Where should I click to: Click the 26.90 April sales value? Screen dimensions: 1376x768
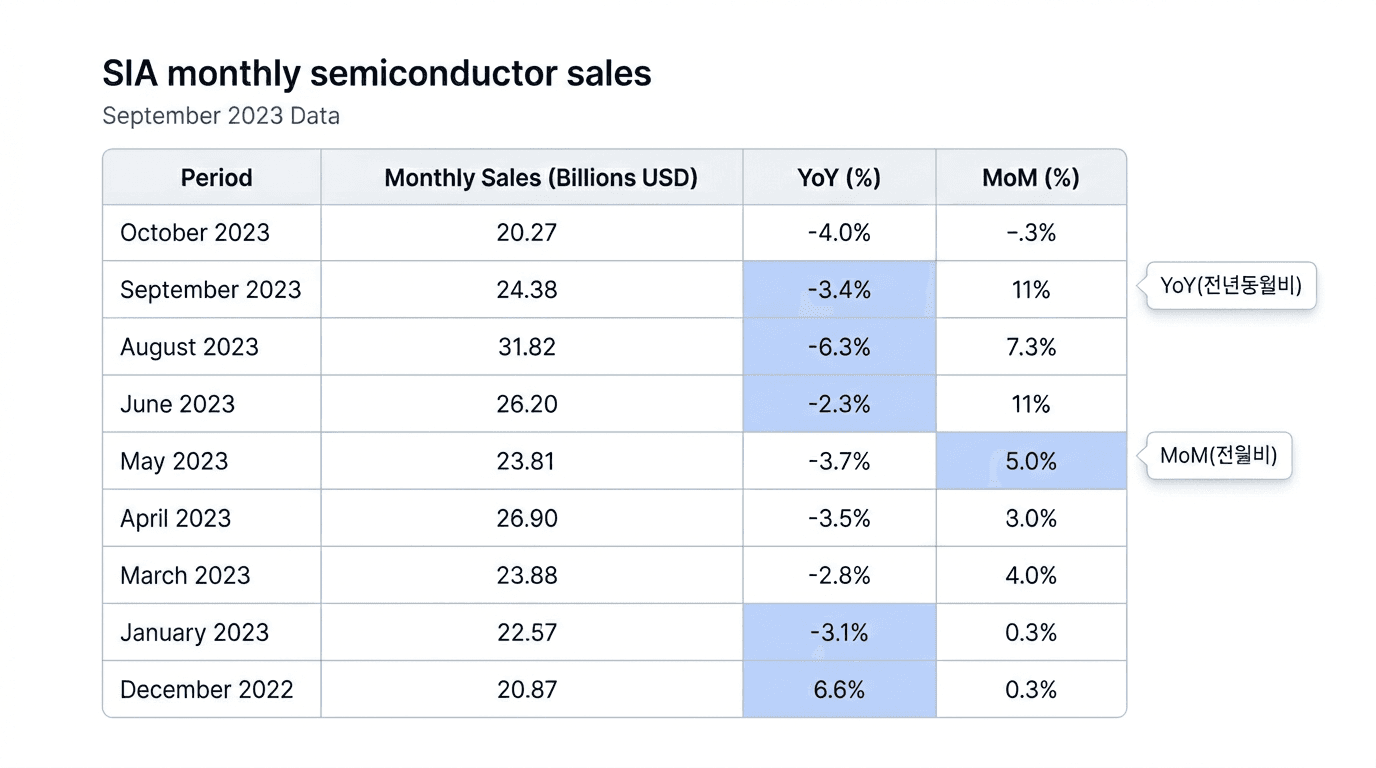[526, 519]
